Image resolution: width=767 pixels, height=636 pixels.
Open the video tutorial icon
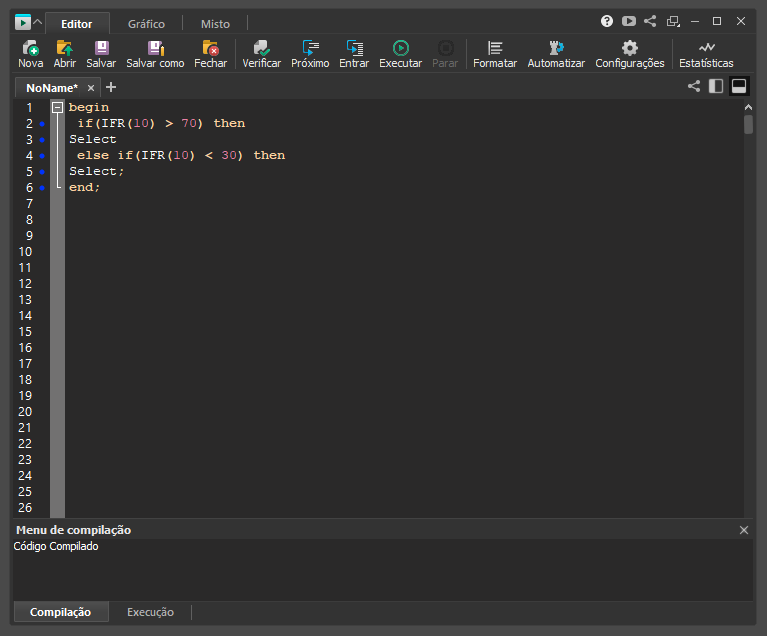629,21
